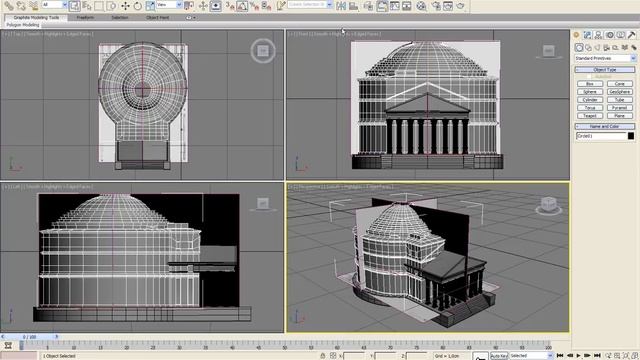Activate the Select and Move tool
Screen dimensions: 640x360
[125, 6]
